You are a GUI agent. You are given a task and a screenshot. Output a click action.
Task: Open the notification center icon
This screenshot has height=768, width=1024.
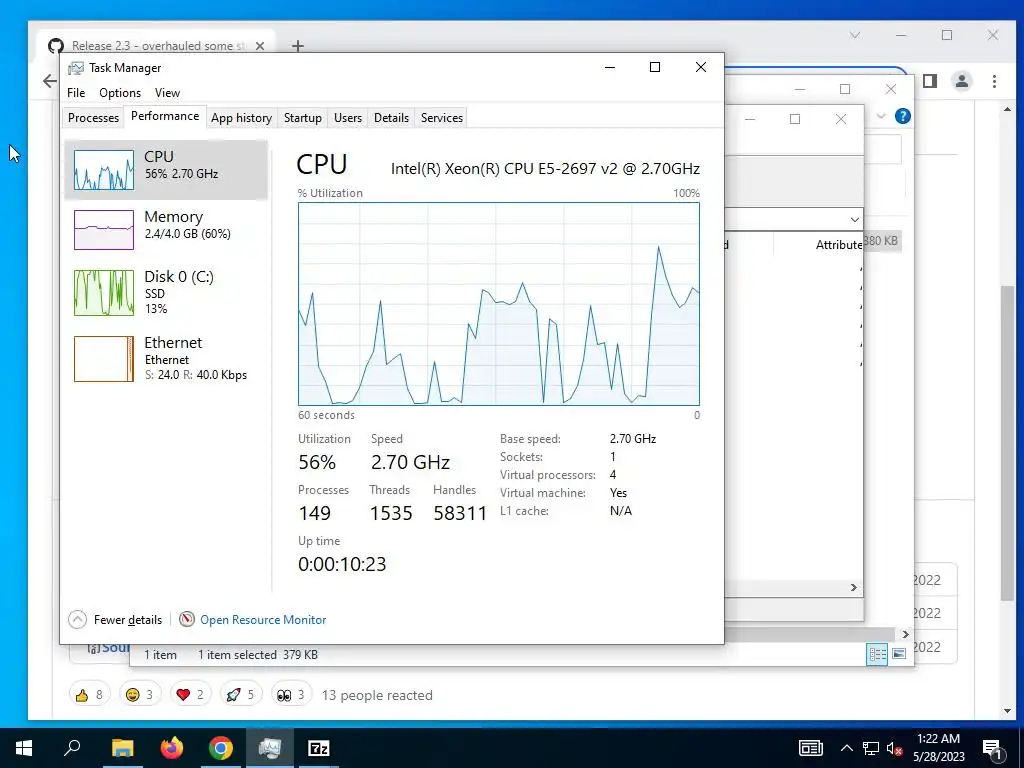(x=992, y=749)
